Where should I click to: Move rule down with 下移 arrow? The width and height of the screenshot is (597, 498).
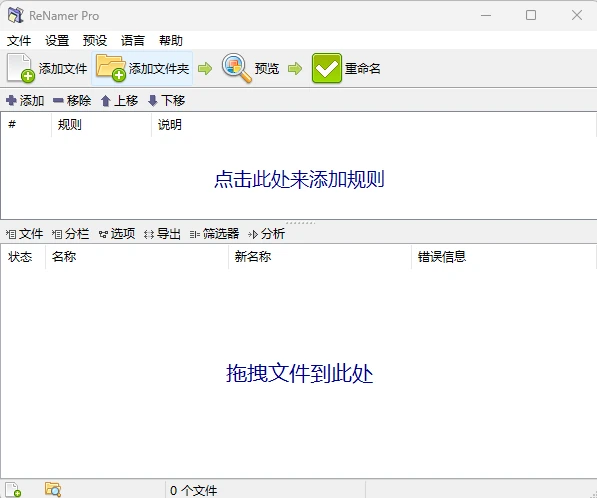tap(153, 101)
